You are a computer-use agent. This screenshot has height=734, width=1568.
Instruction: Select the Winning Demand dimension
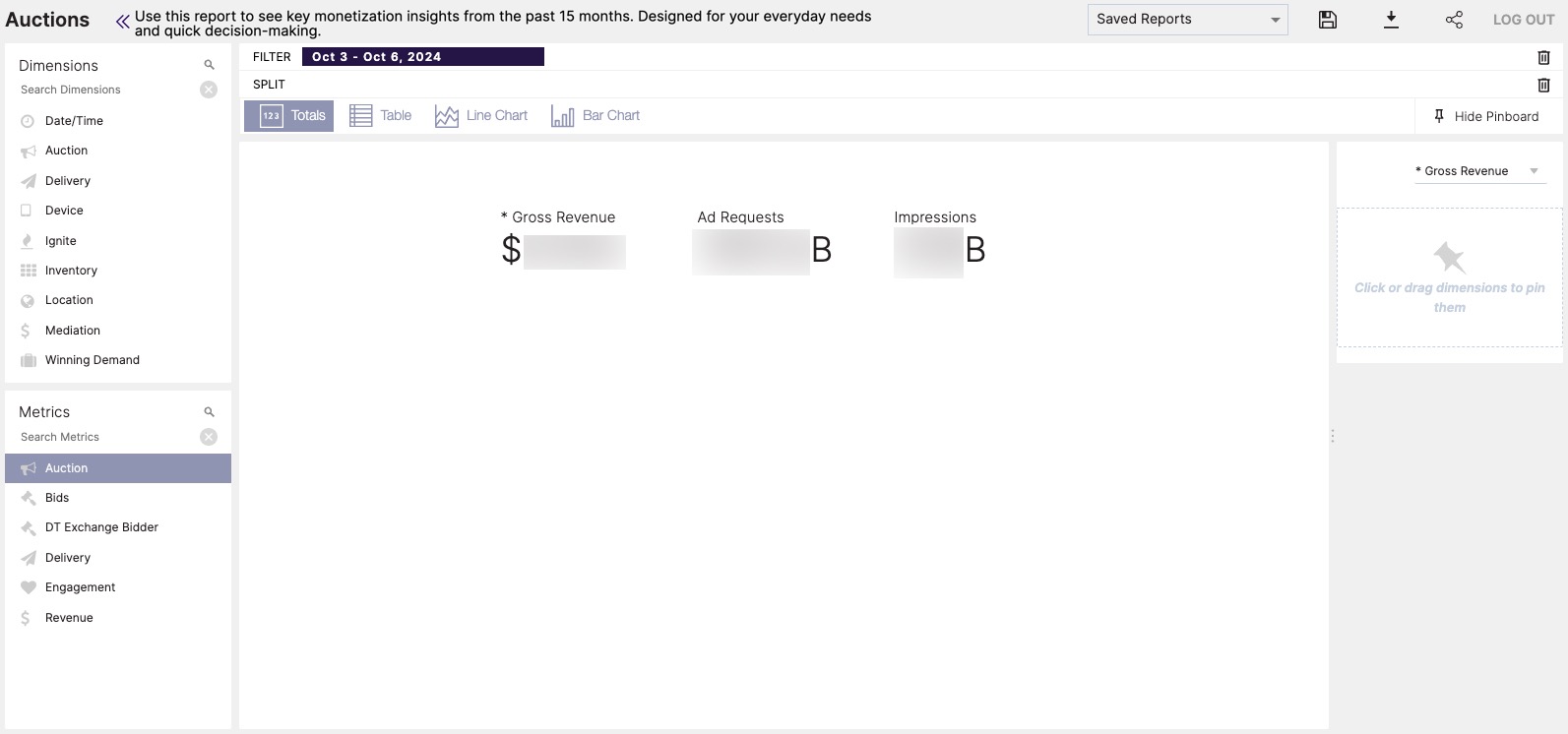tap(92, 360)
